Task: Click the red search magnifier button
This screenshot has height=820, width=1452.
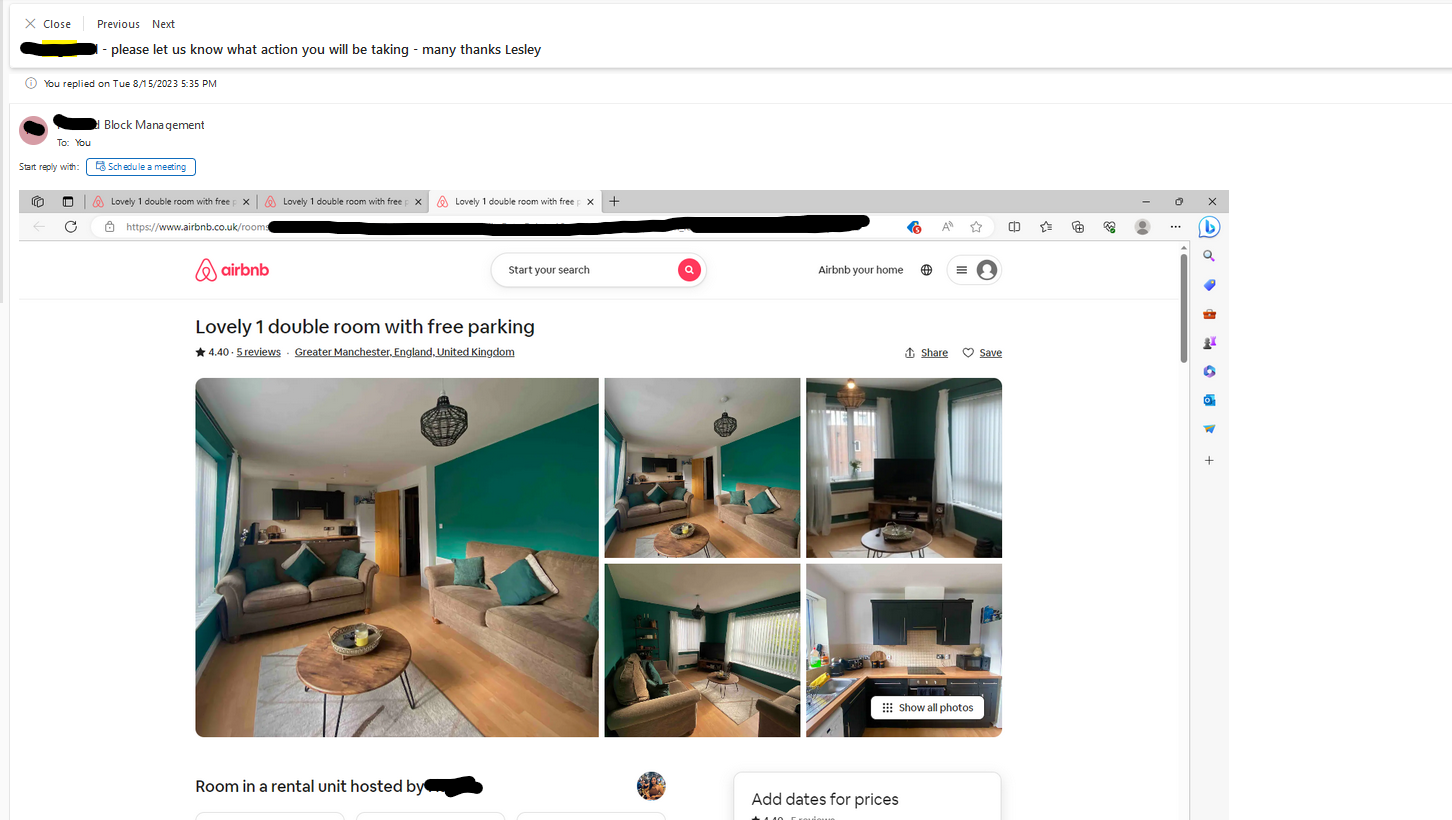Action: [689, 270]
